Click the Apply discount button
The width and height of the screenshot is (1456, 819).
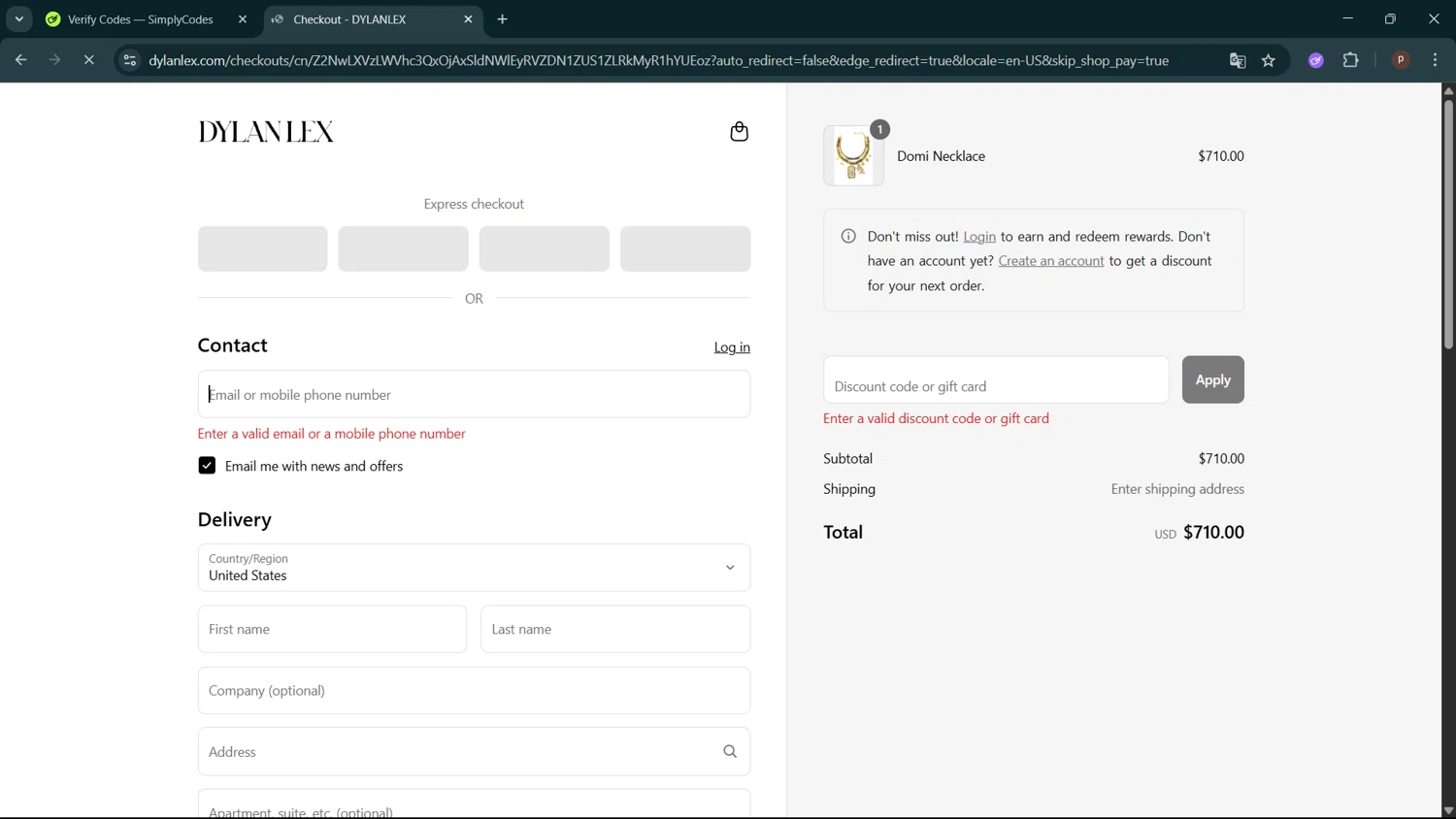click(x=1212, y=379)
